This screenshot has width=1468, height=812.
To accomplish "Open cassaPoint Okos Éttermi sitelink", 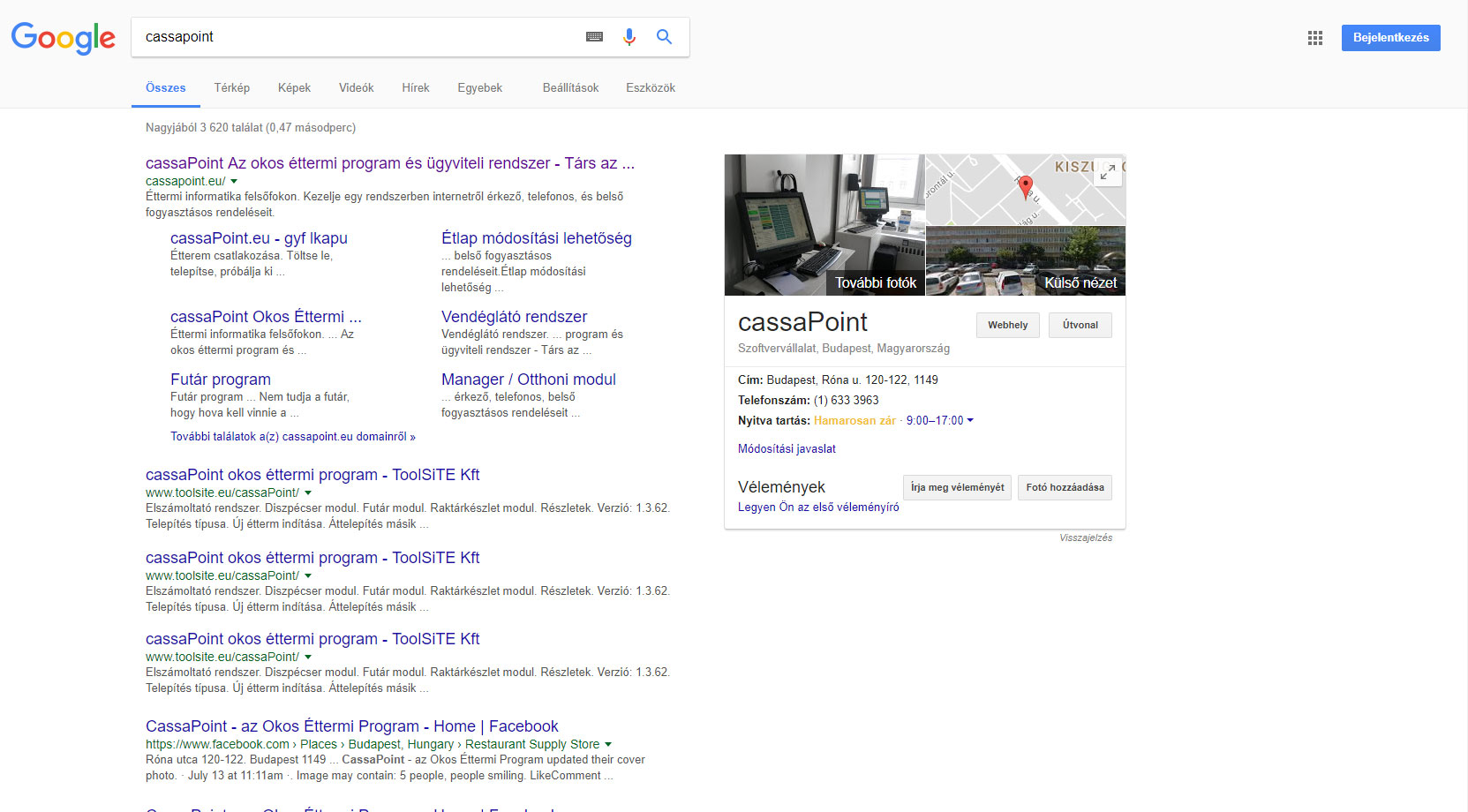I will tap(266, 317).
